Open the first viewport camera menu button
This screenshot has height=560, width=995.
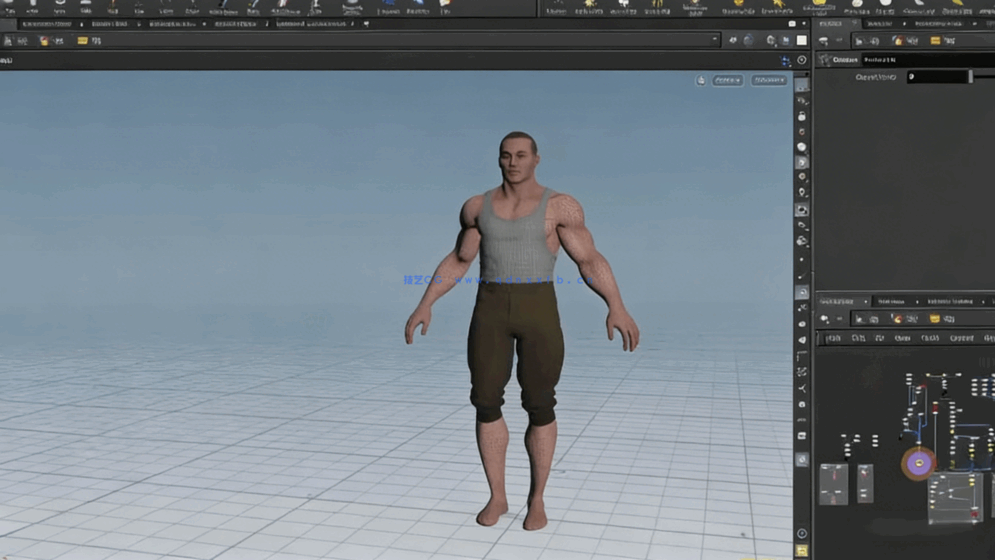pyautogui.click(x=728, y=81)
